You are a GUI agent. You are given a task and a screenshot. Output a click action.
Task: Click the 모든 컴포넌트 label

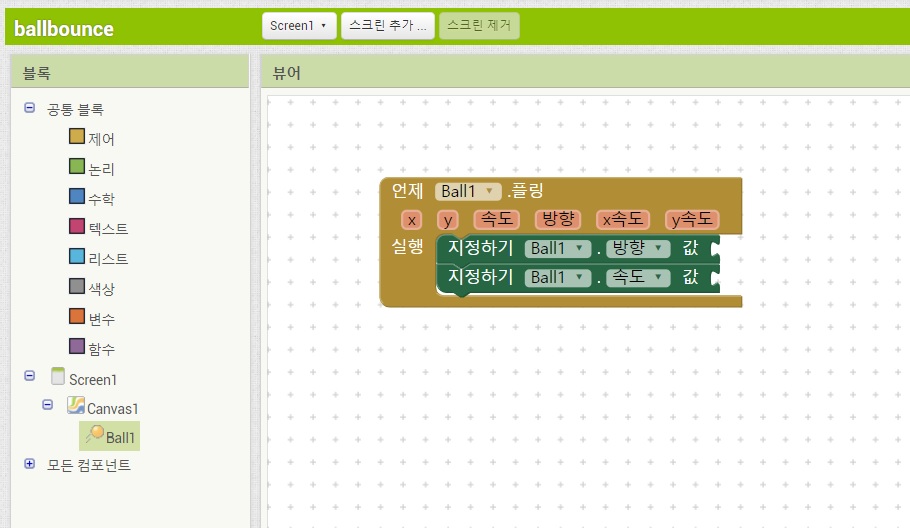pos(89,465)
